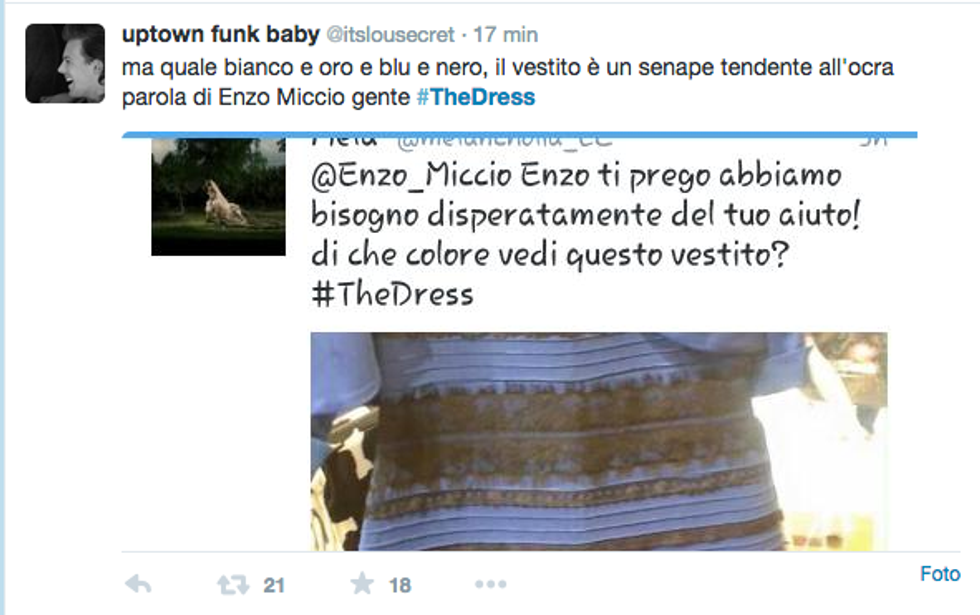Click the handwritten #TheDress hashtag text
This screenshot has height=615, width=980.
pos(392,294)
